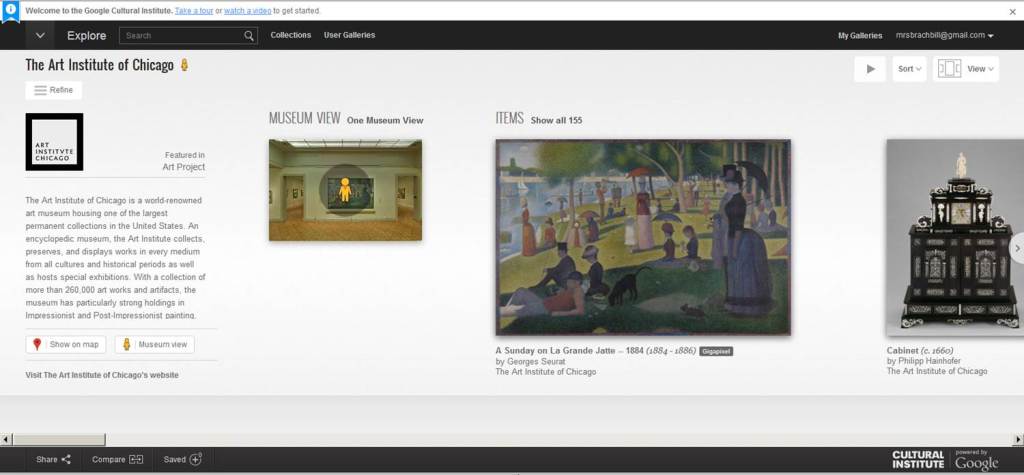Click 'Show all 155' items link
1024x475 pixels.
coord(556,120)
